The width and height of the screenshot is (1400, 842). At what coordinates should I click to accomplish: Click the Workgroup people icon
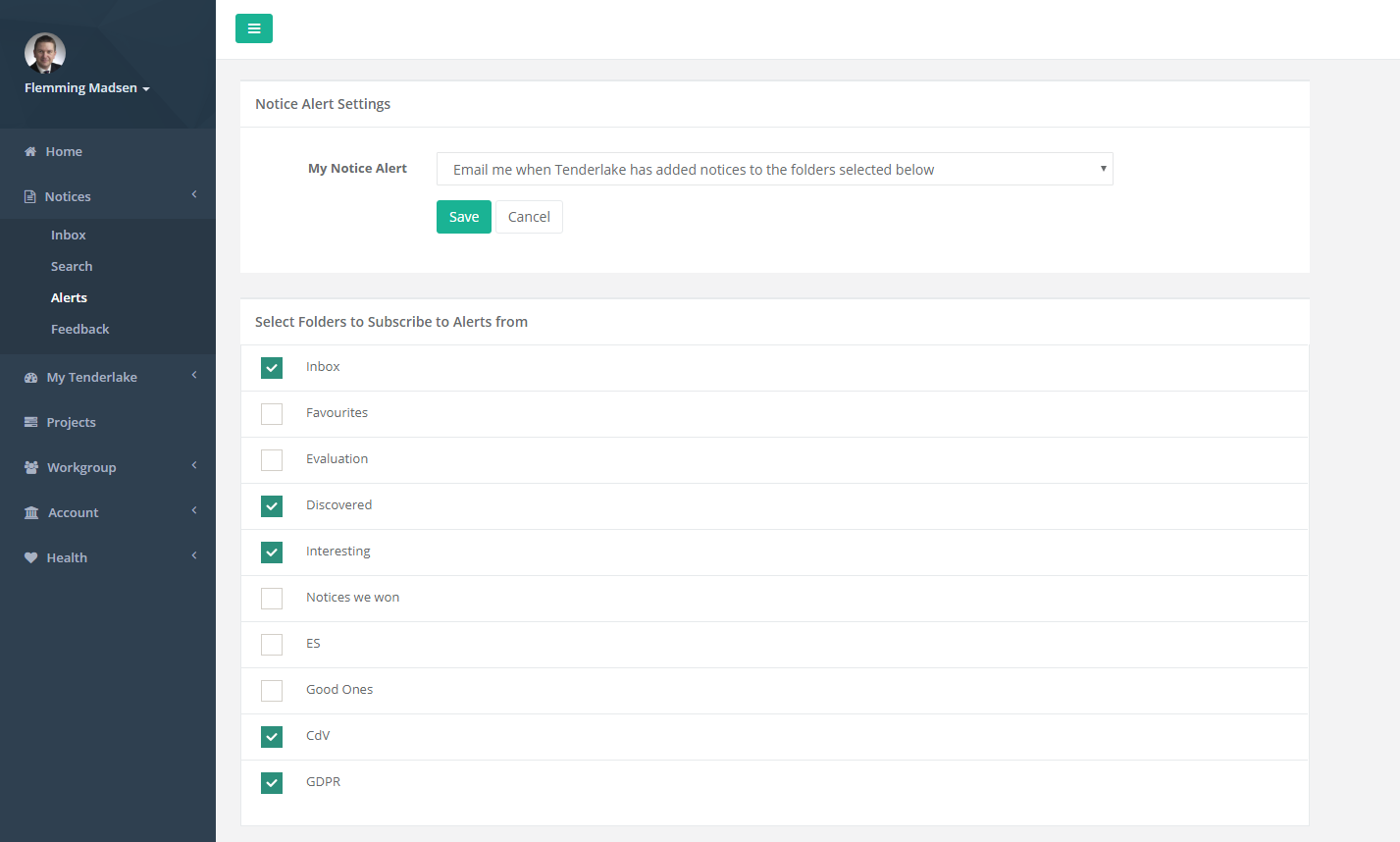[x=31, y=468]
